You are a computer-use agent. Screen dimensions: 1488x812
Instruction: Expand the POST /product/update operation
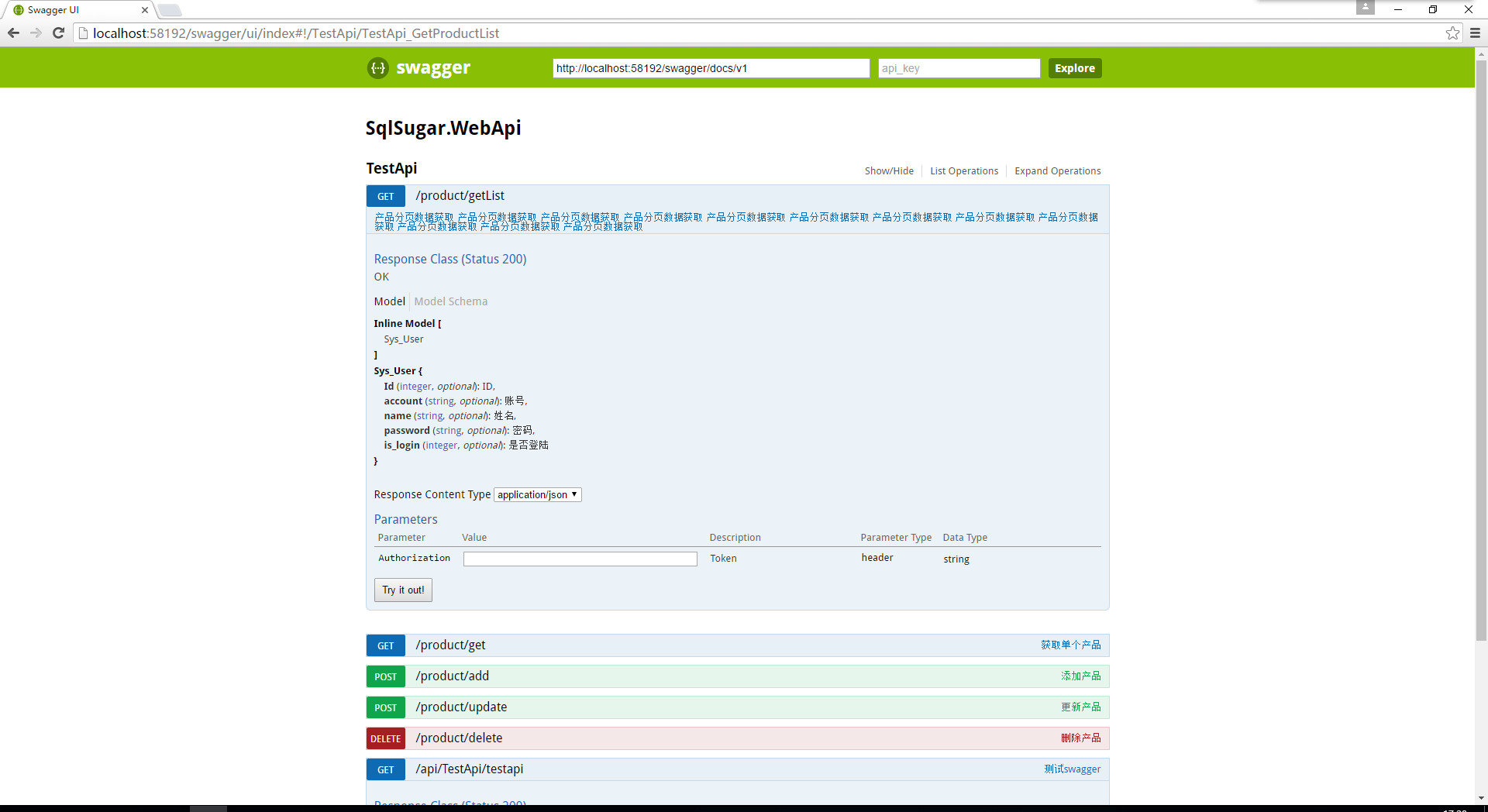coord(461,707)
